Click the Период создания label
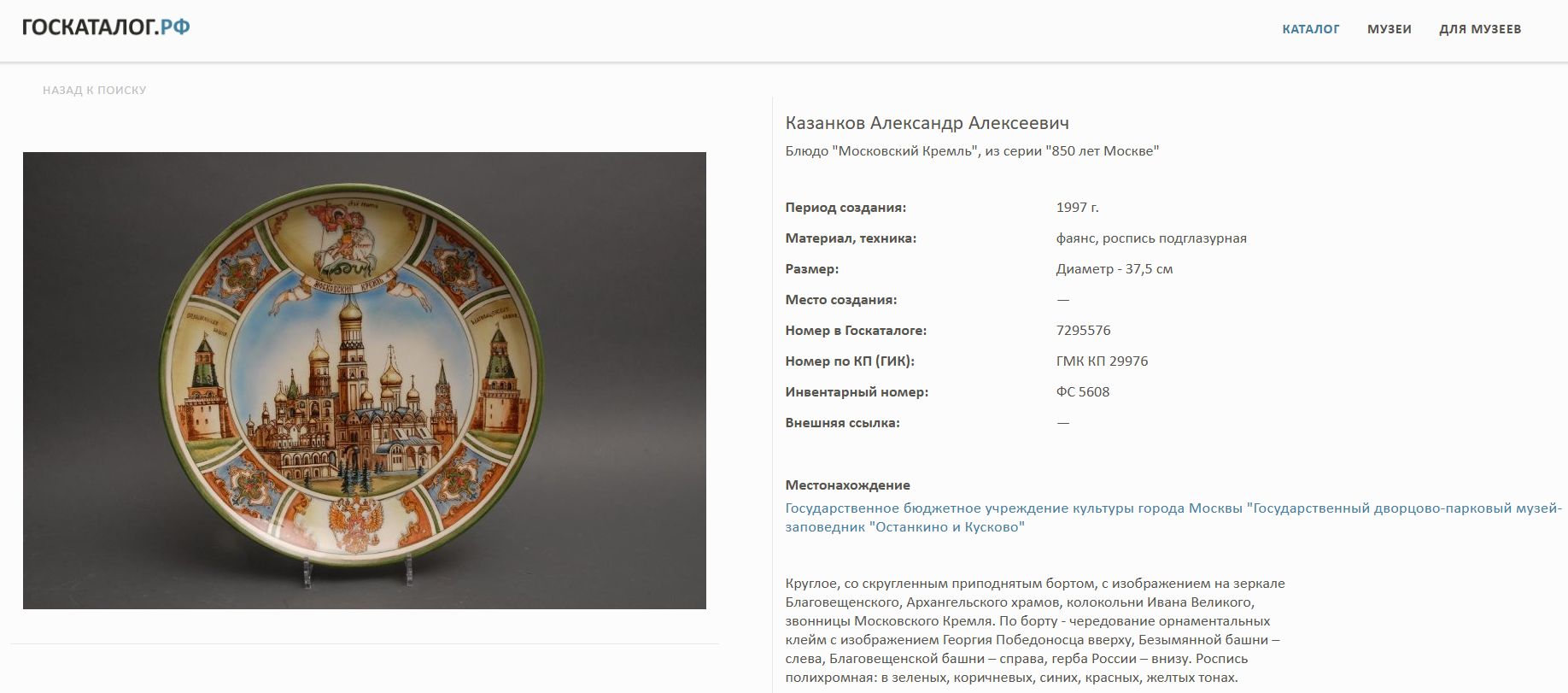Image resolution: width=1568 pixels, height=693 pixels. point(845,208)
